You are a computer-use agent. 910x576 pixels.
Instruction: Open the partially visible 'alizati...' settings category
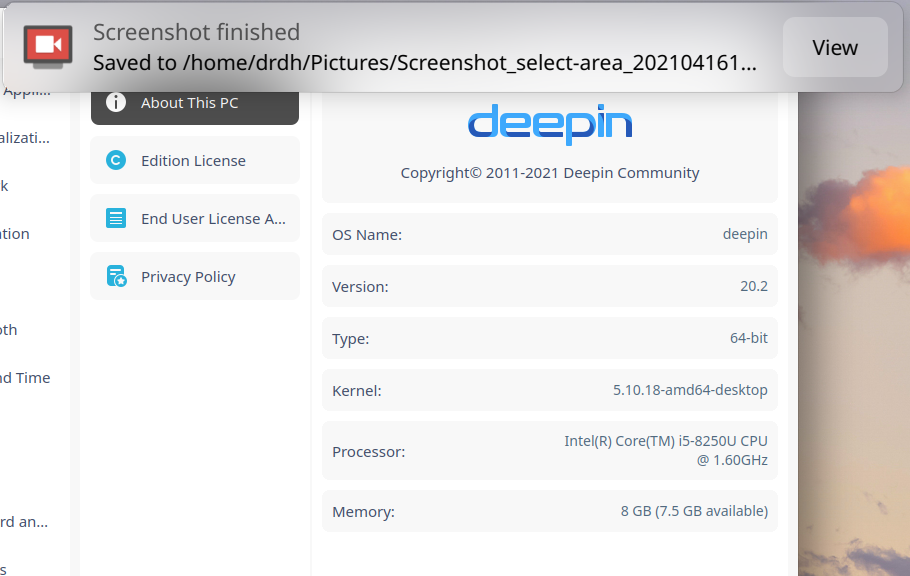pyautogui.click(x=26, y=138)
